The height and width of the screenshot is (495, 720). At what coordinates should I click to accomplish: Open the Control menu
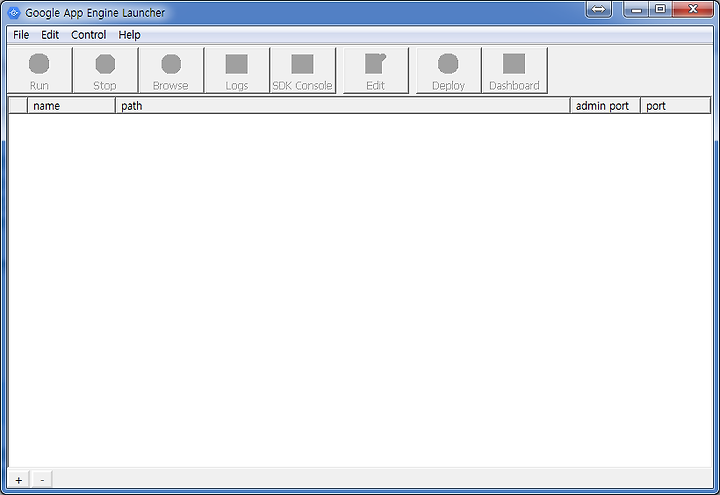coord(89,35)
